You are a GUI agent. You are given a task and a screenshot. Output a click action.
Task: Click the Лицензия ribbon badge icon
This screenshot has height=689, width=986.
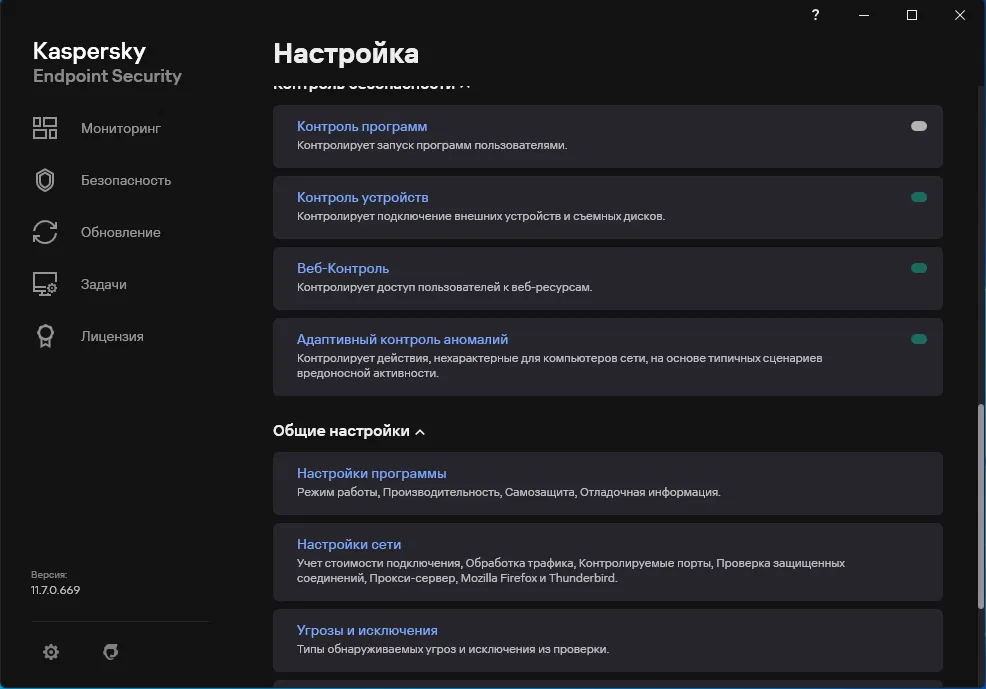(45, 336)
